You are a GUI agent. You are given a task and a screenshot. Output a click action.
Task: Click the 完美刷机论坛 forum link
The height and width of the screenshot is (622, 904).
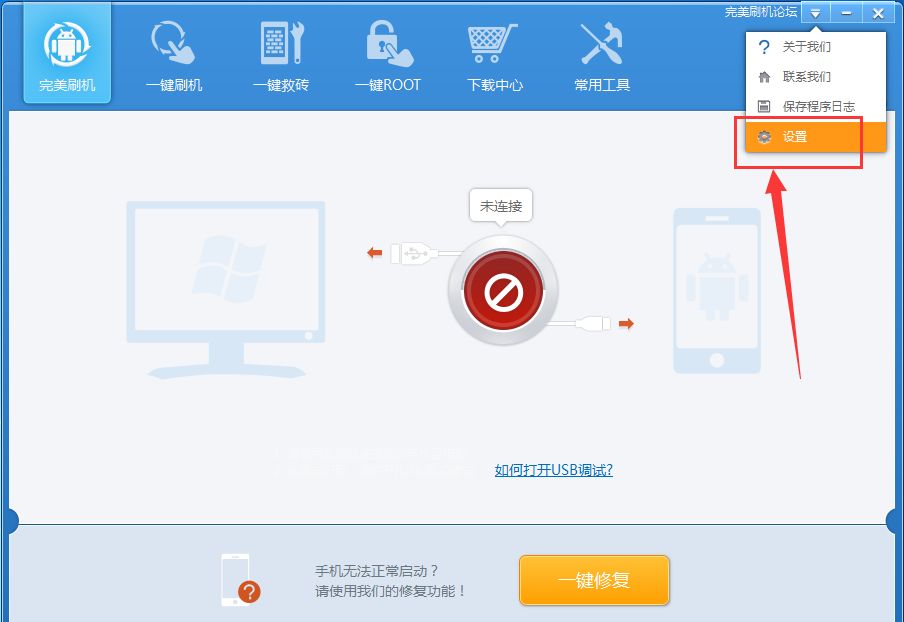point(760,12)
